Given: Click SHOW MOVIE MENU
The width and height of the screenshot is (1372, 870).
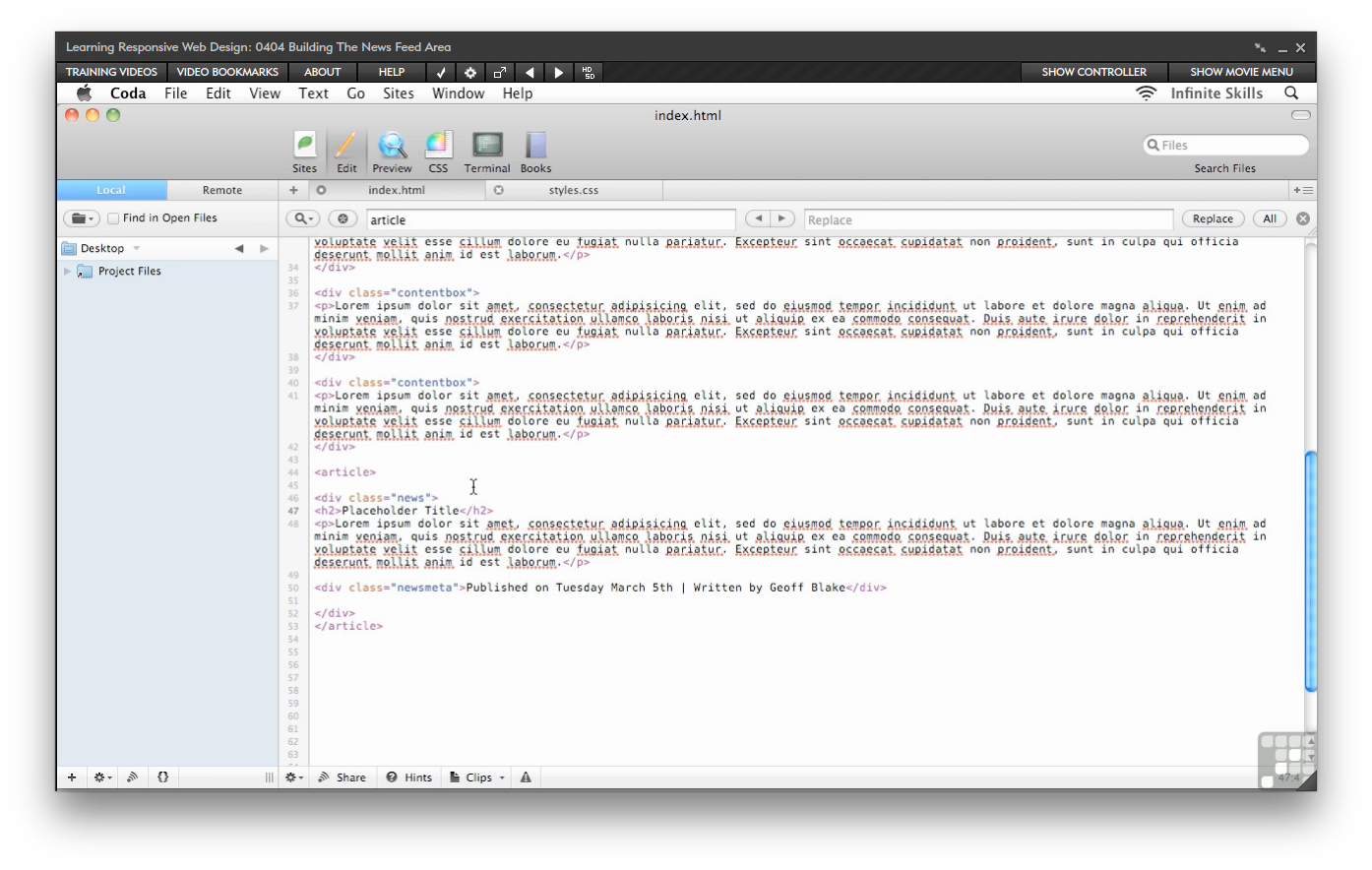Looking at the screenshot, I should point(1241,72).
